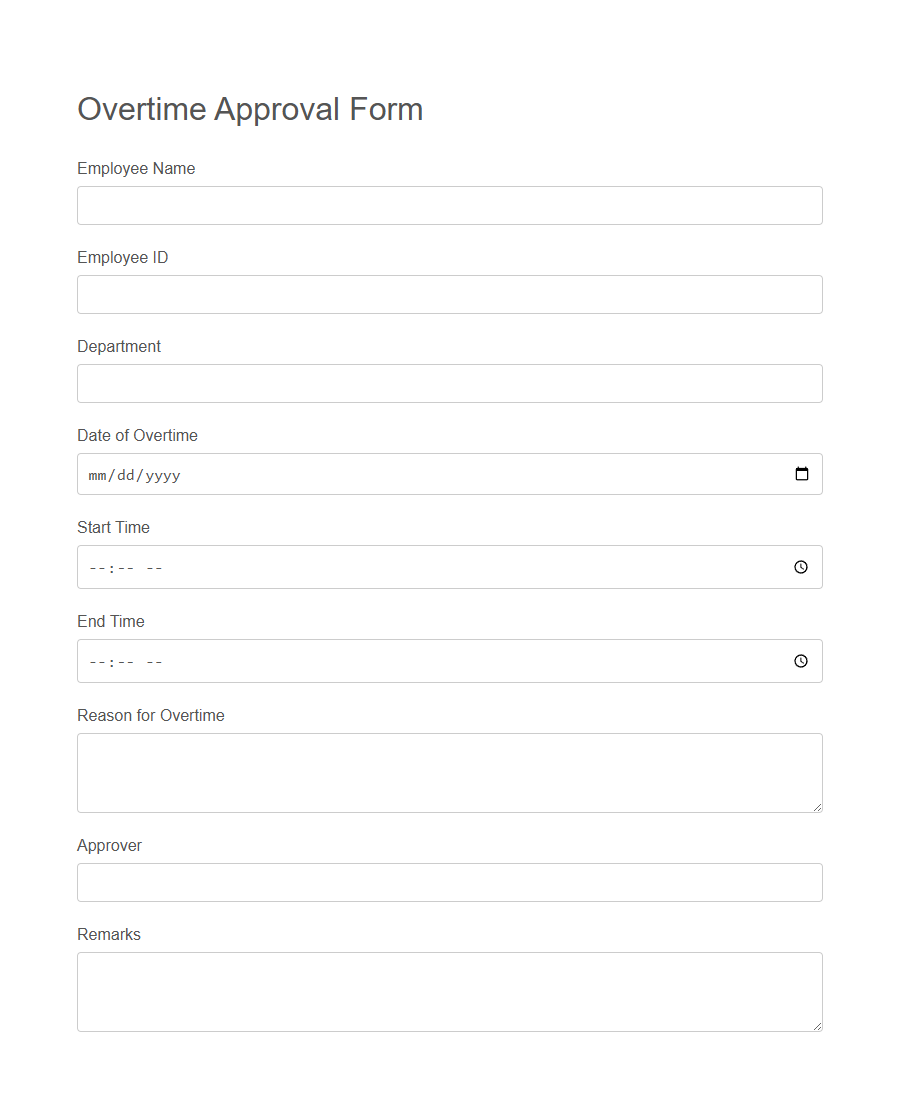This screenshot has height=1120, width=900.
Task: Select the day segment in Date of Overtime
Action: [x=124, y=475]
